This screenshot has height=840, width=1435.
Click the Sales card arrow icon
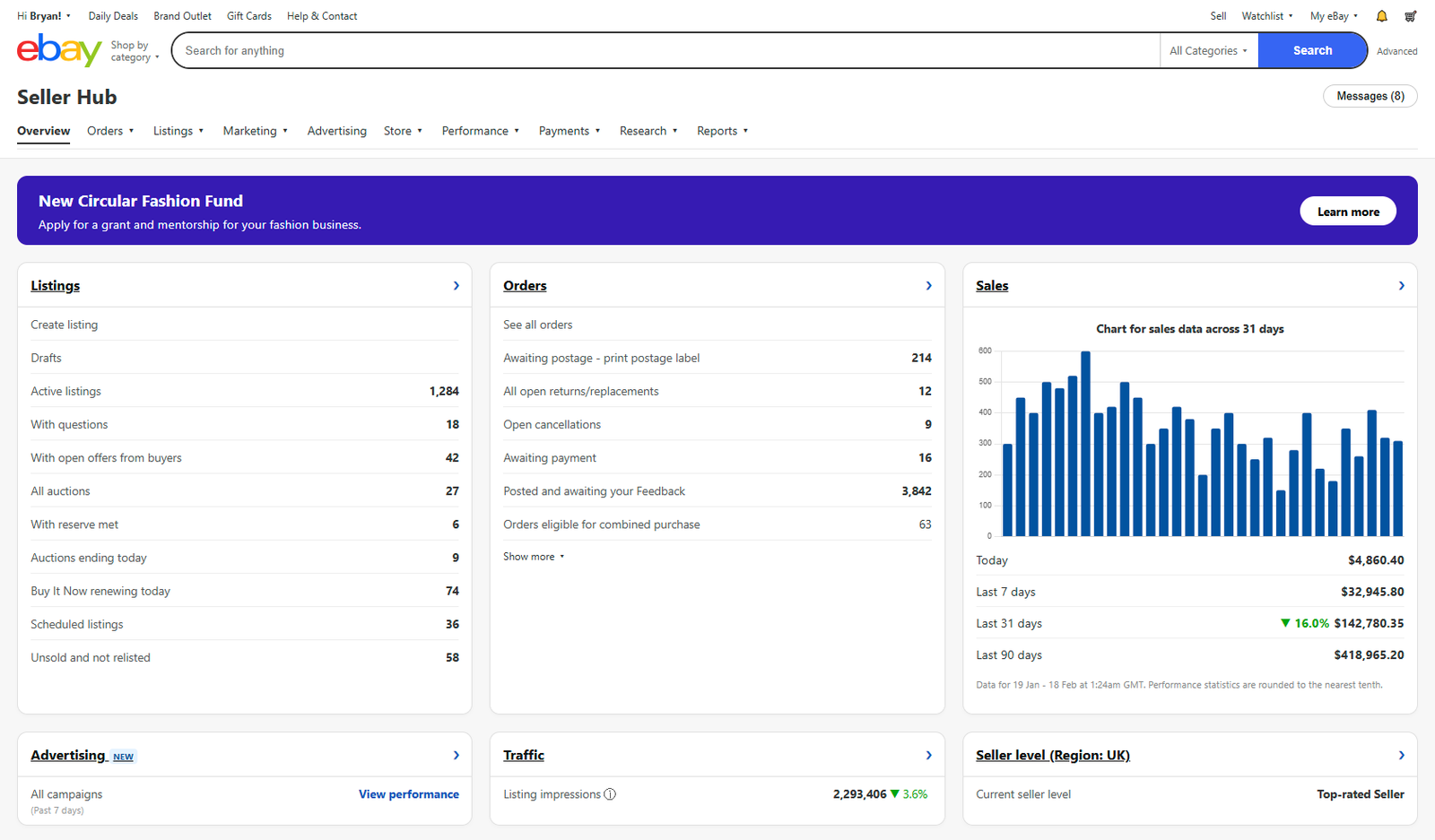pos(1401,286)
